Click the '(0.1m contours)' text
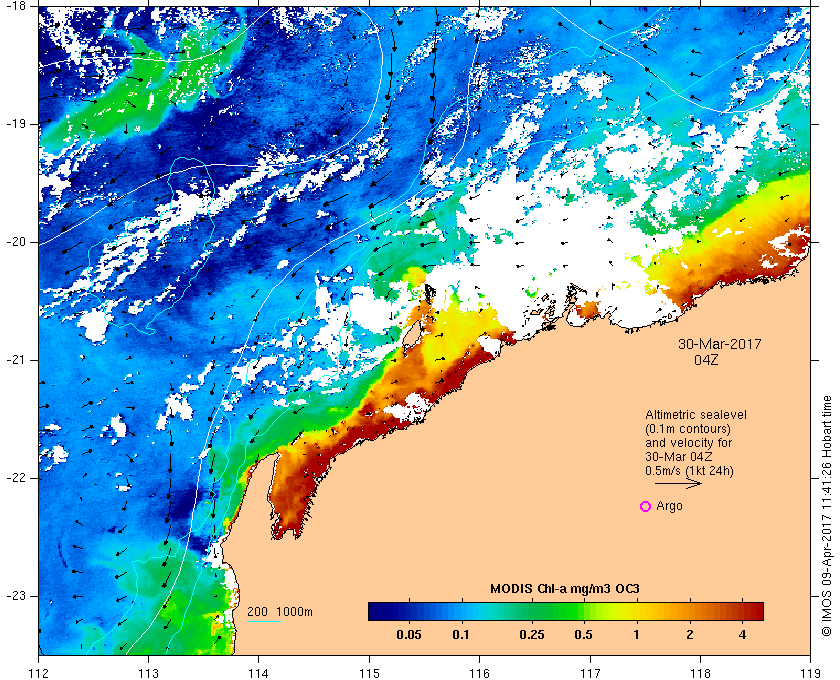Viewport: 840px width, 680px height. (x=688, y=429)
